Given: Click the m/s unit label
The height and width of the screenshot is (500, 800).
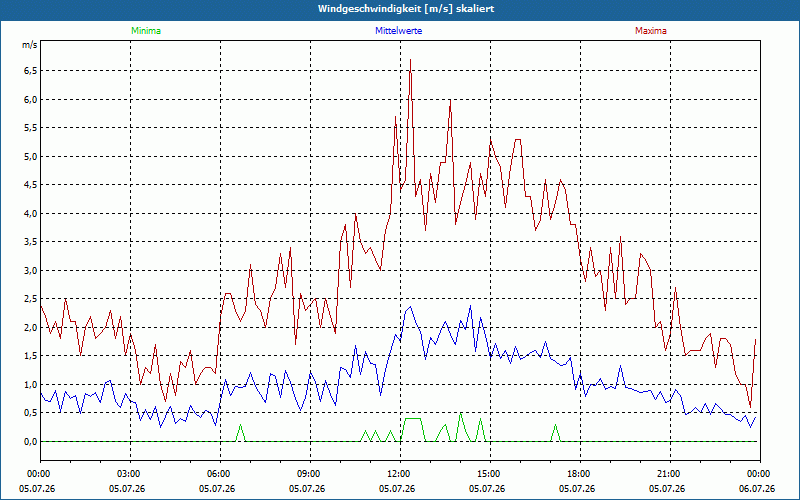Looking at the screenshot, I should [x=30, y=45].
